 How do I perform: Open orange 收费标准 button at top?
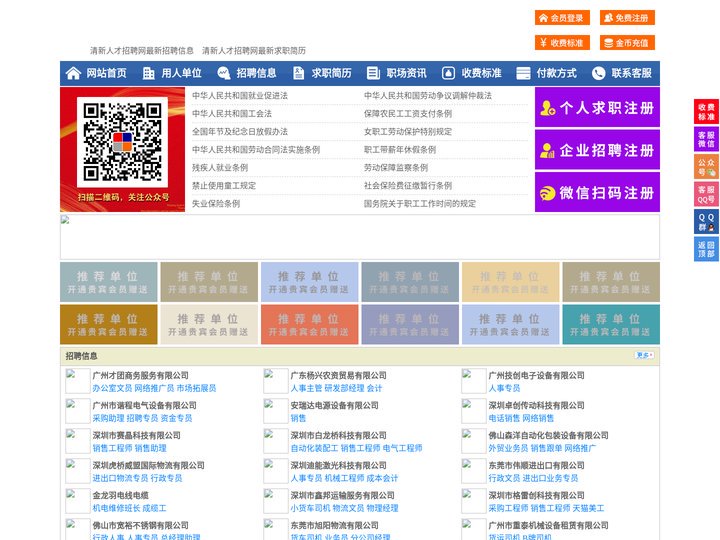(562, 43)
